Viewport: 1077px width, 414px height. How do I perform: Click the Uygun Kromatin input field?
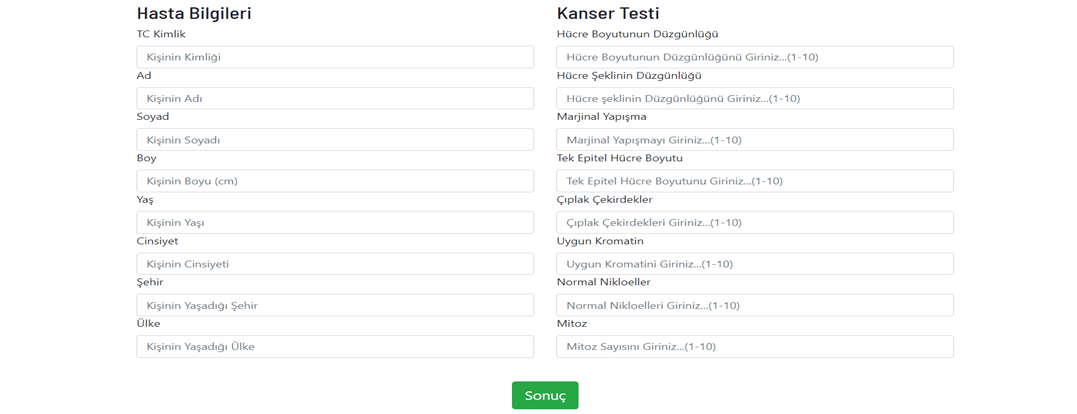[x=754, y=264]
